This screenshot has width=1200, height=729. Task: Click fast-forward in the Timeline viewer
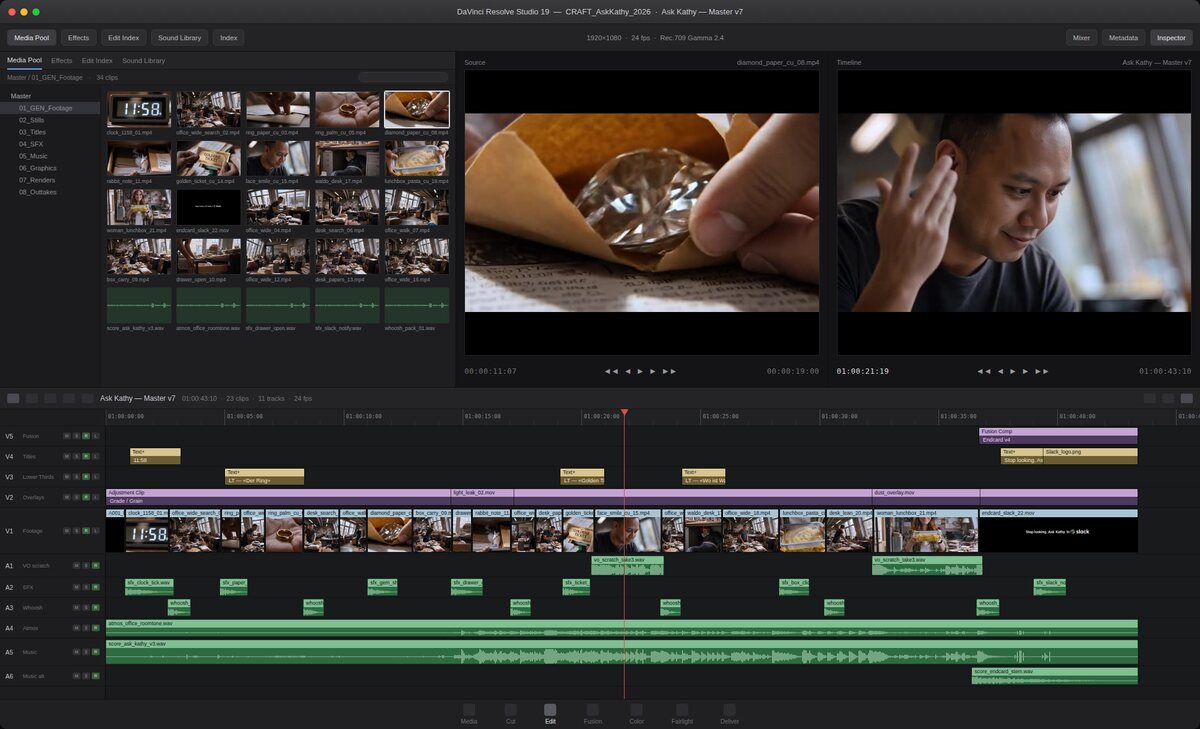tap(1041, 371)
